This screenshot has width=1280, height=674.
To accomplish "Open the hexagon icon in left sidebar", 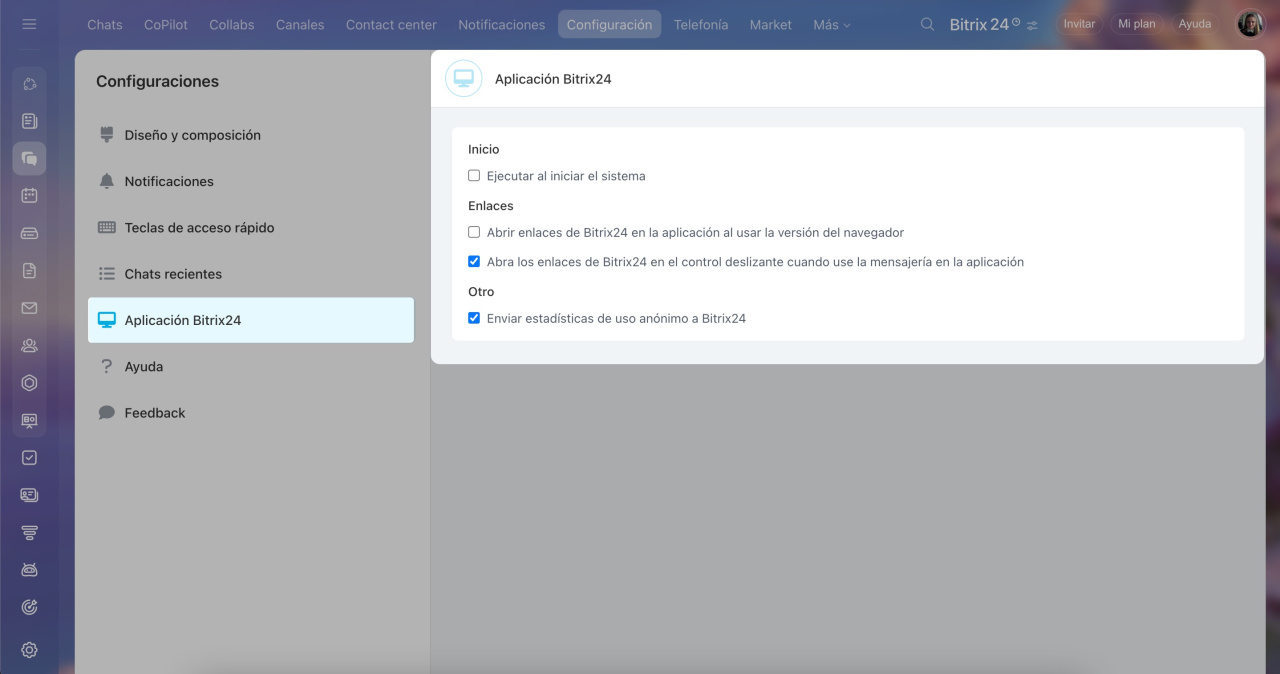I will click(29, 383).
